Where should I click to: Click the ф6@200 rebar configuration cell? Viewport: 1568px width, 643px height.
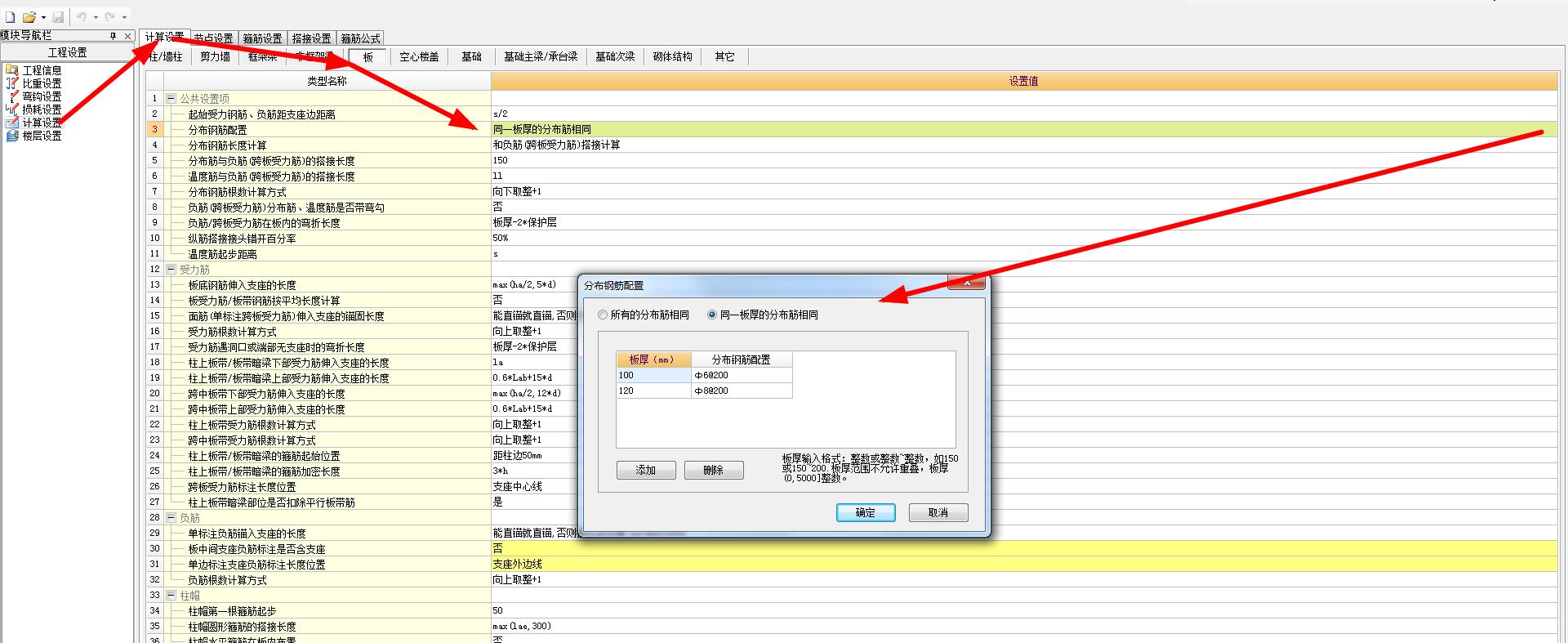click(x=742, y=376)
